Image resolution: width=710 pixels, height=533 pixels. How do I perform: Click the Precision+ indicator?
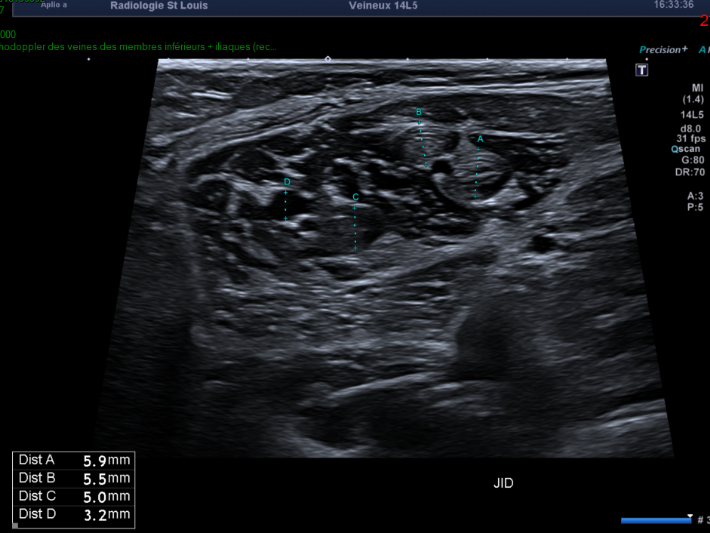(663, 49)
